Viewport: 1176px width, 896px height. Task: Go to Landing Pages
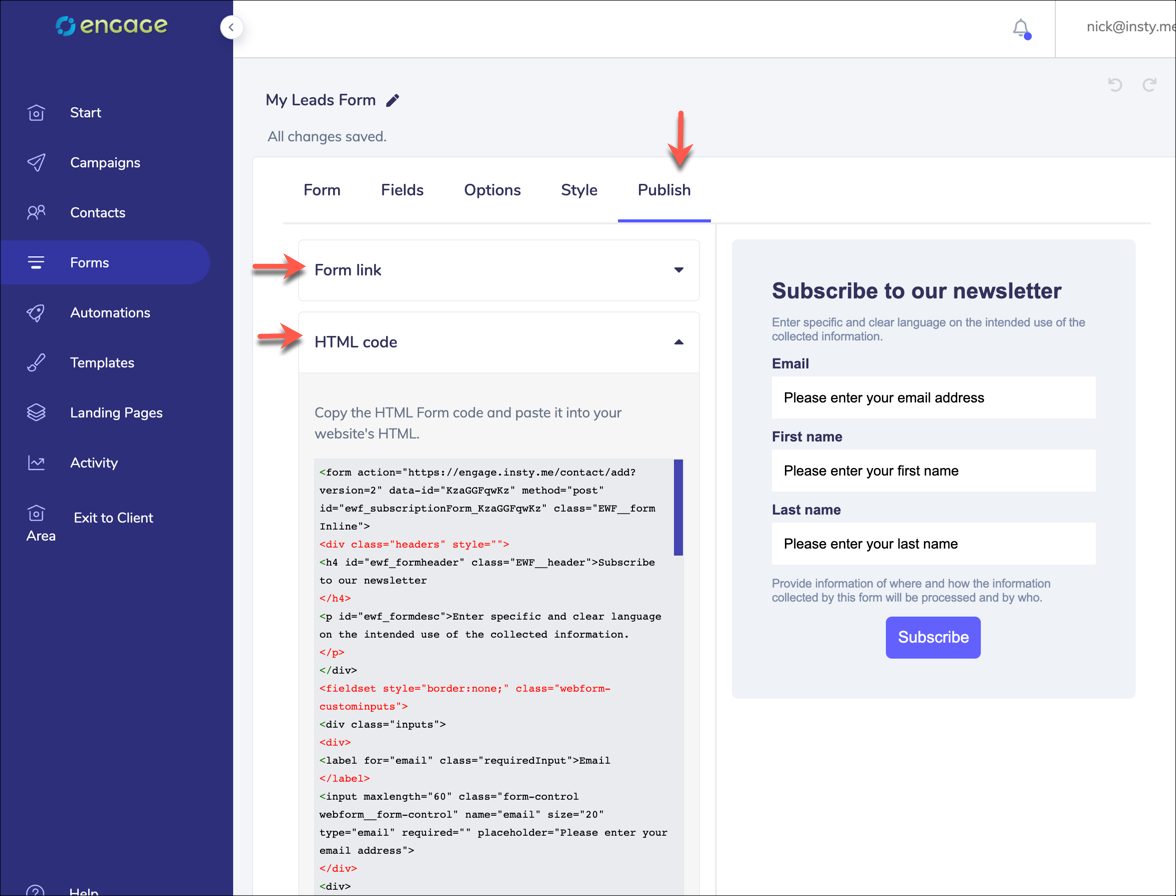click(116, 412)
